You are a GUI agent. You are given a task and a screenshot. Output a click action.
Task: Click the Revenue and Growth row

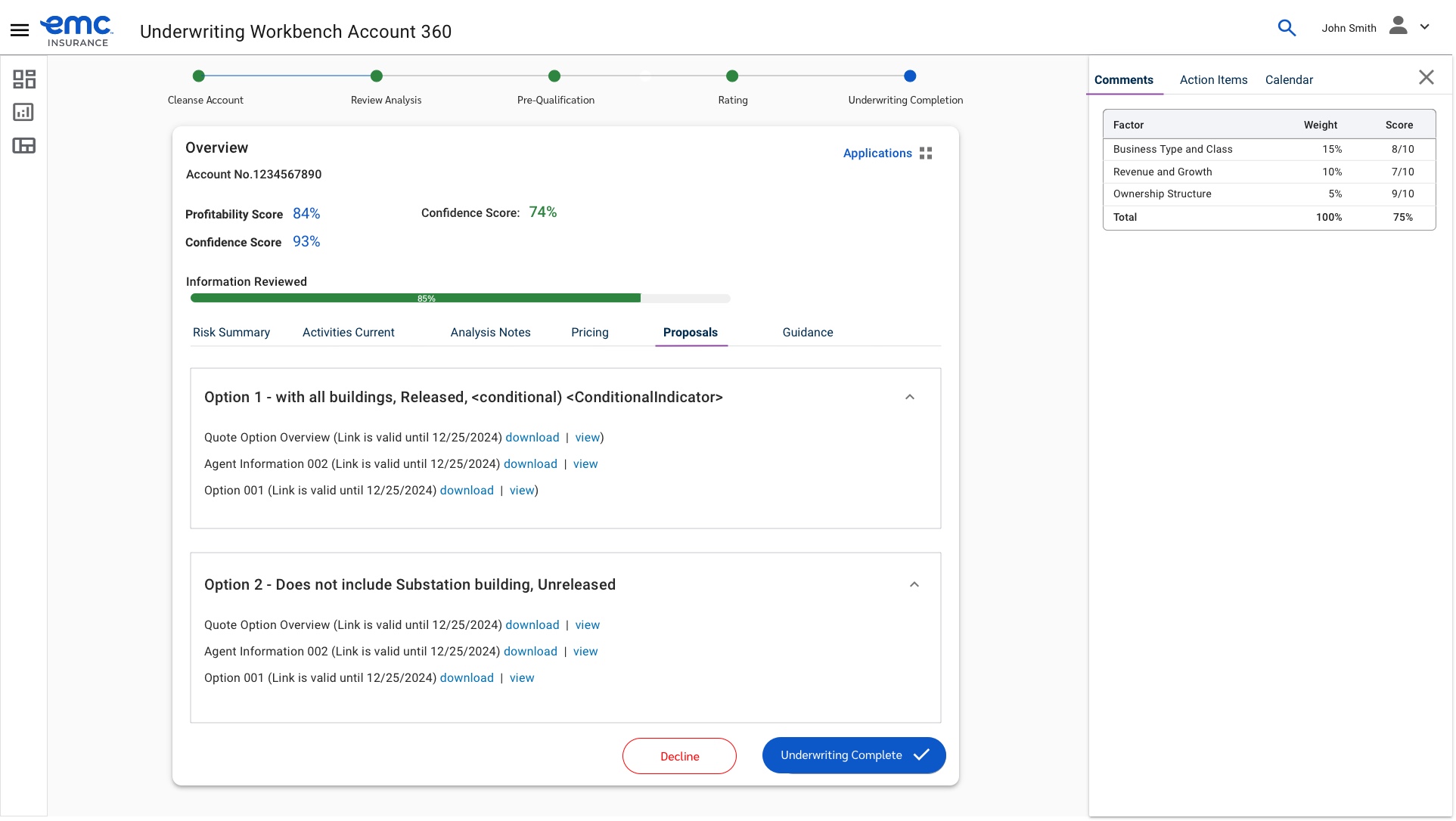coord(1269,172)
